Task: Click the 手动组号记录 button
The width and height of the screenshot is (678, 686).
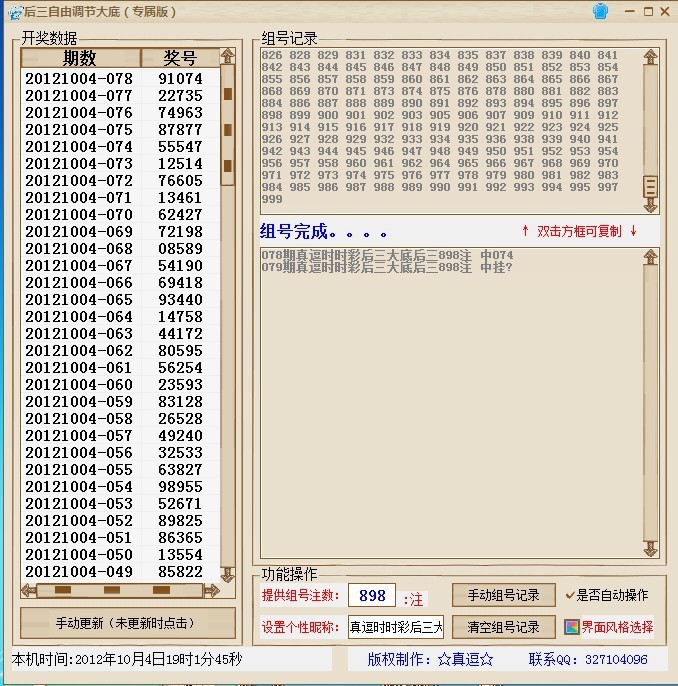Action: click(503, 595)
